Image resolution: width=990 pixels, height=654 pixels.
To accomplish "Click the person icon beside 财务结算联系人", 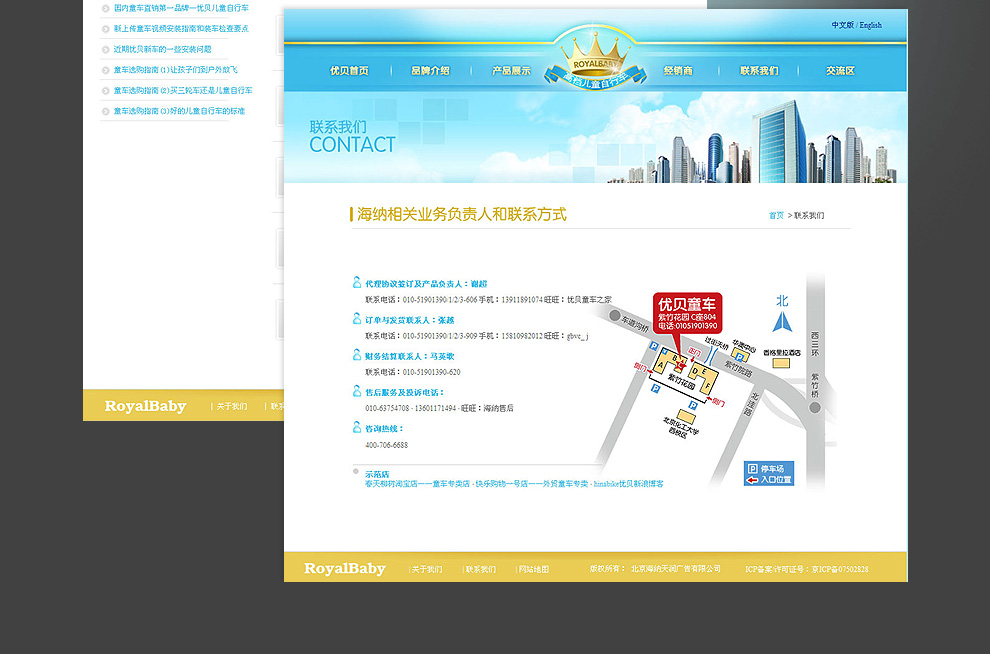I will (357, 355).
